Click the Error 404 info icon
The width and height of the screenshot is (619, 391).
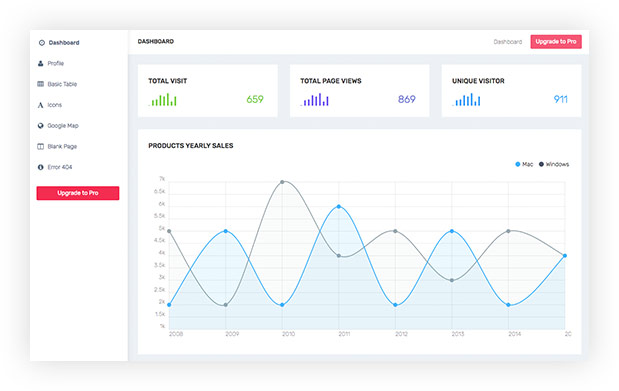coord(40,167)
